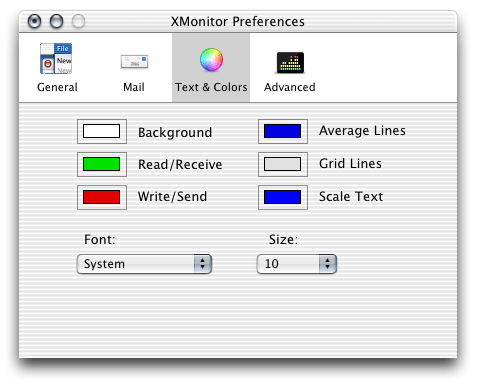Switch to the Mail tab label

point(134,87)
